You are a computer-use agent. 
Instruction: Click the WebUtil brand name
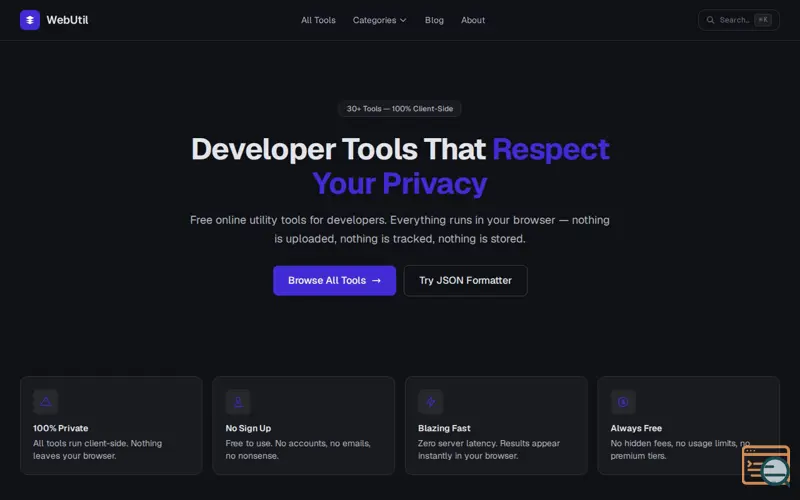click(67, 20)
